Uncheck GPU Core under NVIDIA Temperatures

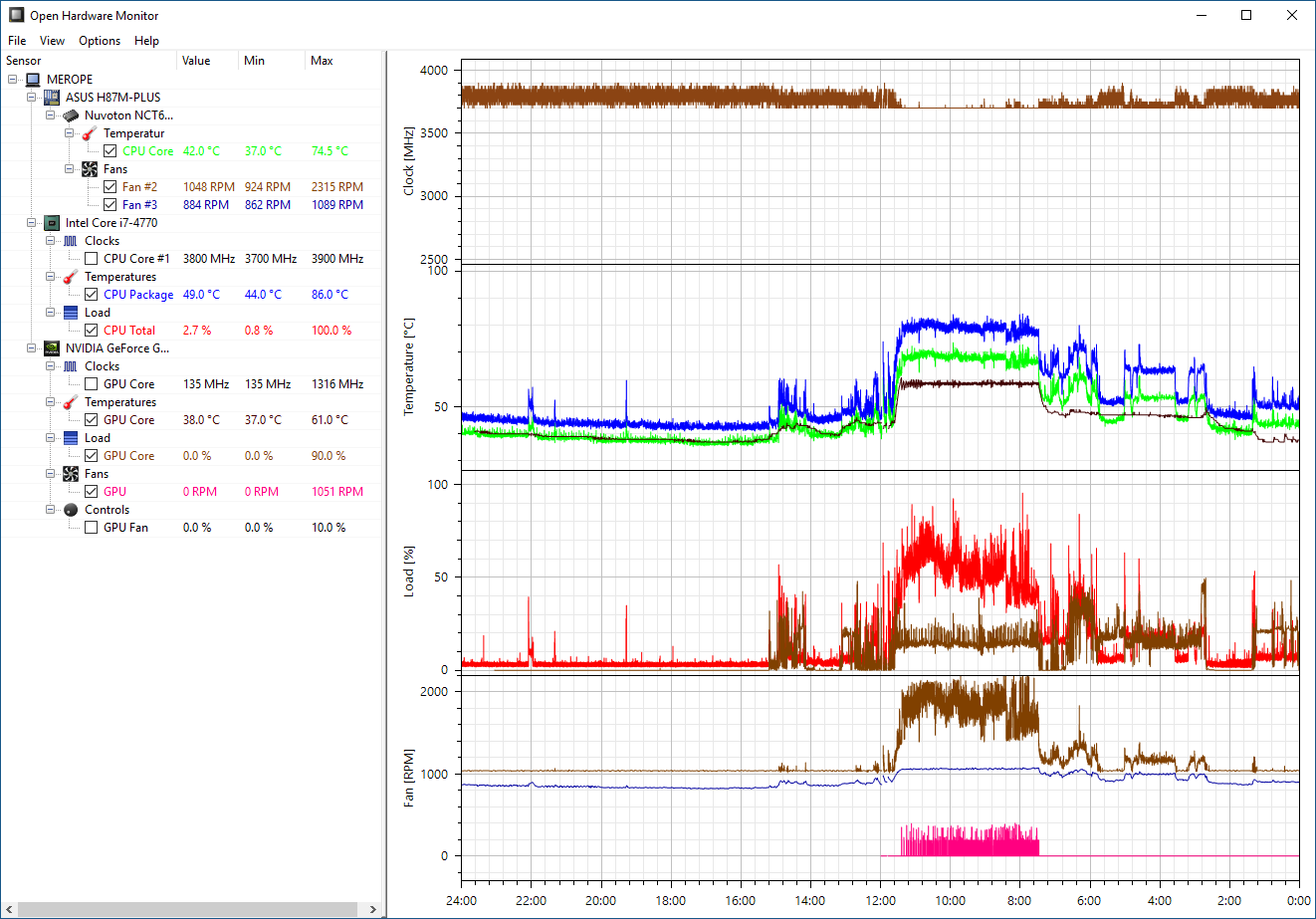click(91, 420)
